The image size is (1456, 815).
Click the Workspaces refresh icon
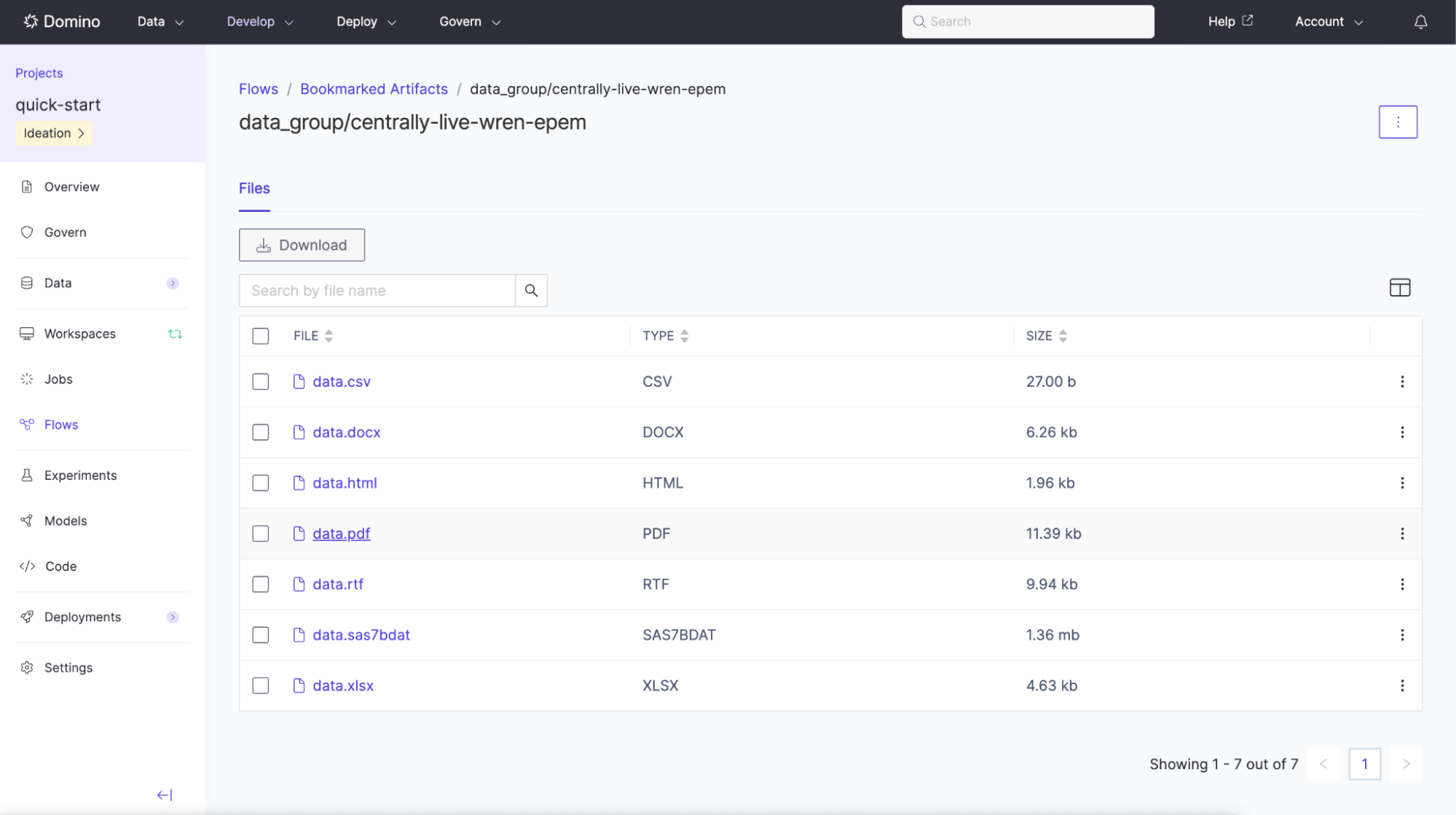pyautogui.click(x=176, y=333)
